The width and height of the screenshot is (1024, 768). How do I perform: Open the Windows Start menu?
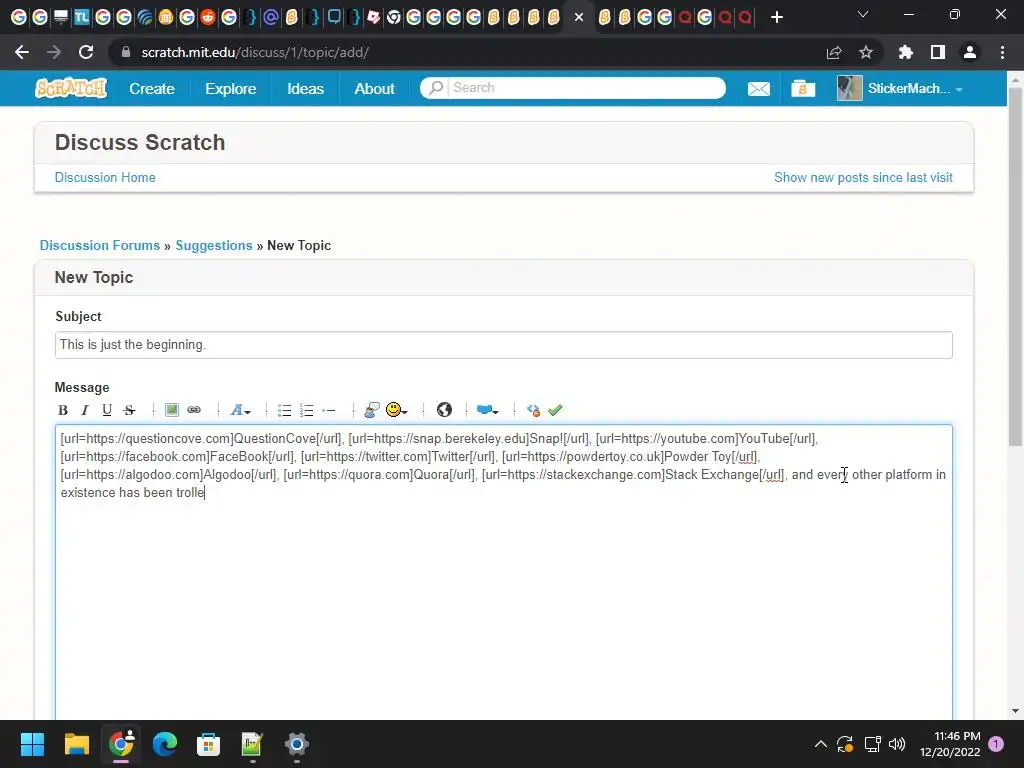[x=32, y=744]
